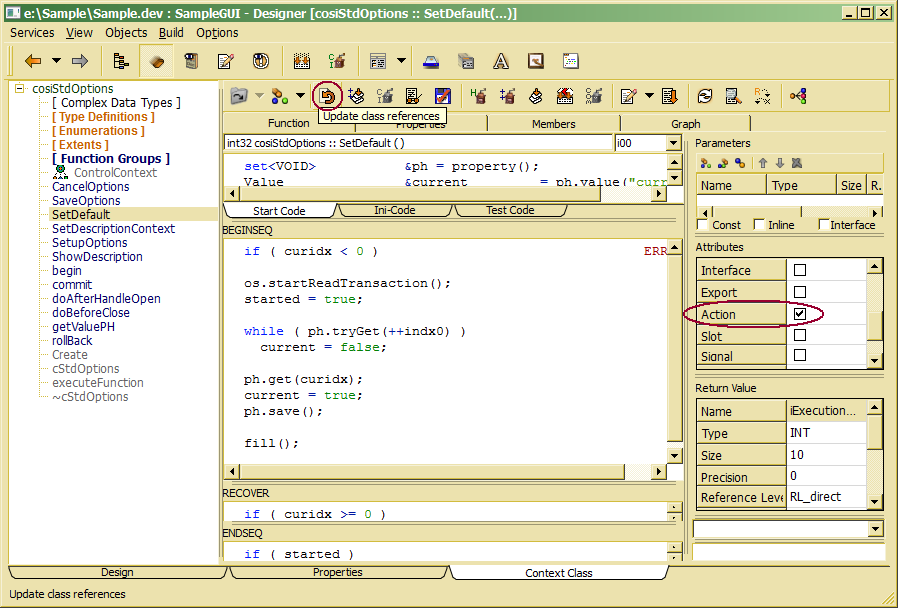Tick the Export attribute checkbox
This screenshot has height=608, width=898.
[x=799, y=292]
